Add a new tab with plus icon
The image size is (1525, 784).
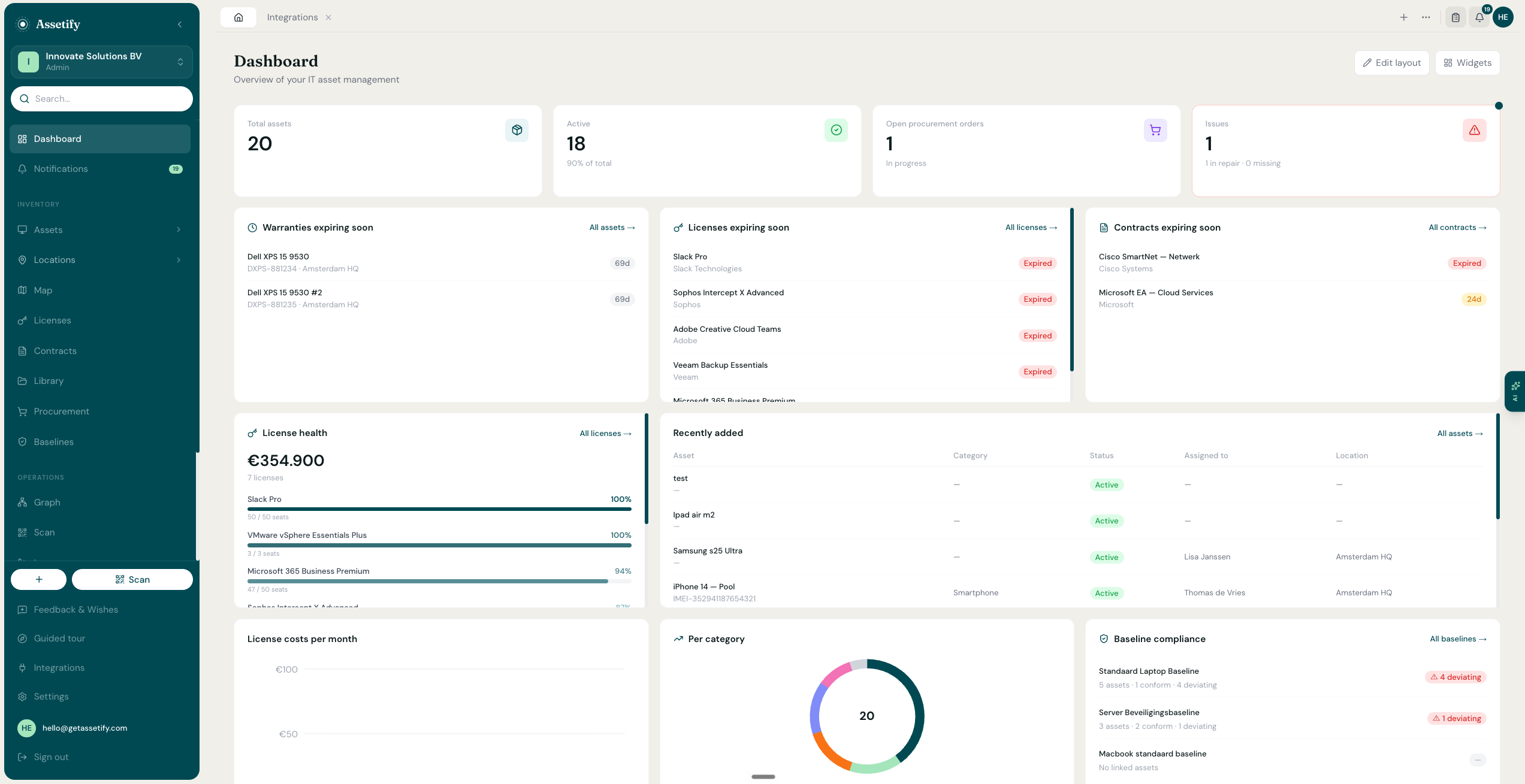tap(1404, 17)
